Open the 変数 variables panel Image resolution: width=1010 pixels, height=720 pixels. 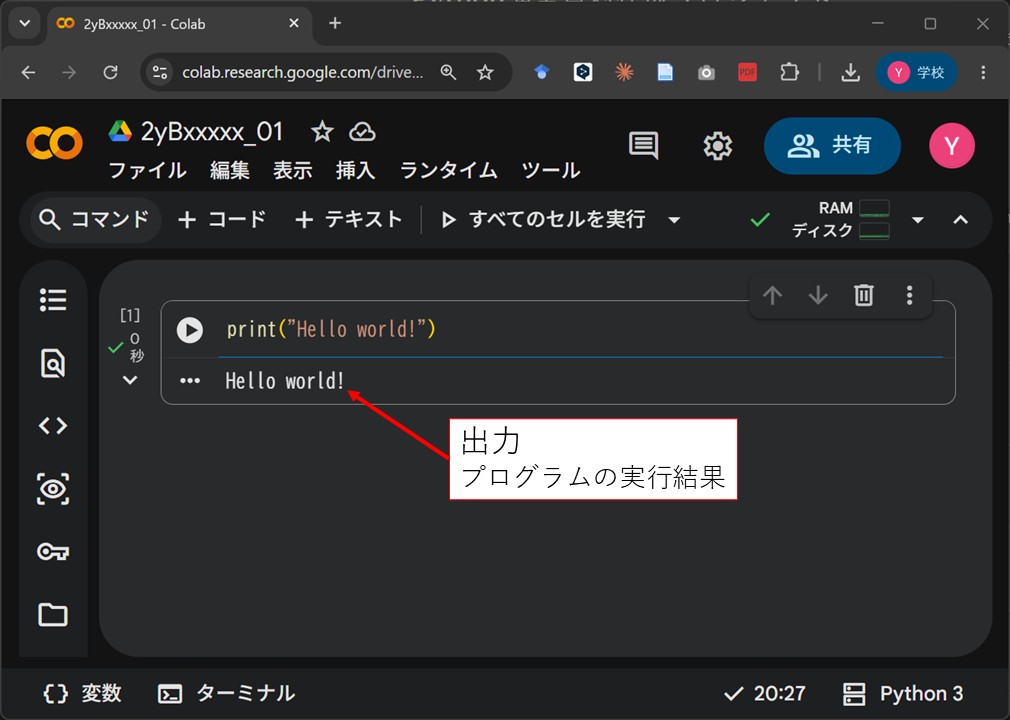82,694
